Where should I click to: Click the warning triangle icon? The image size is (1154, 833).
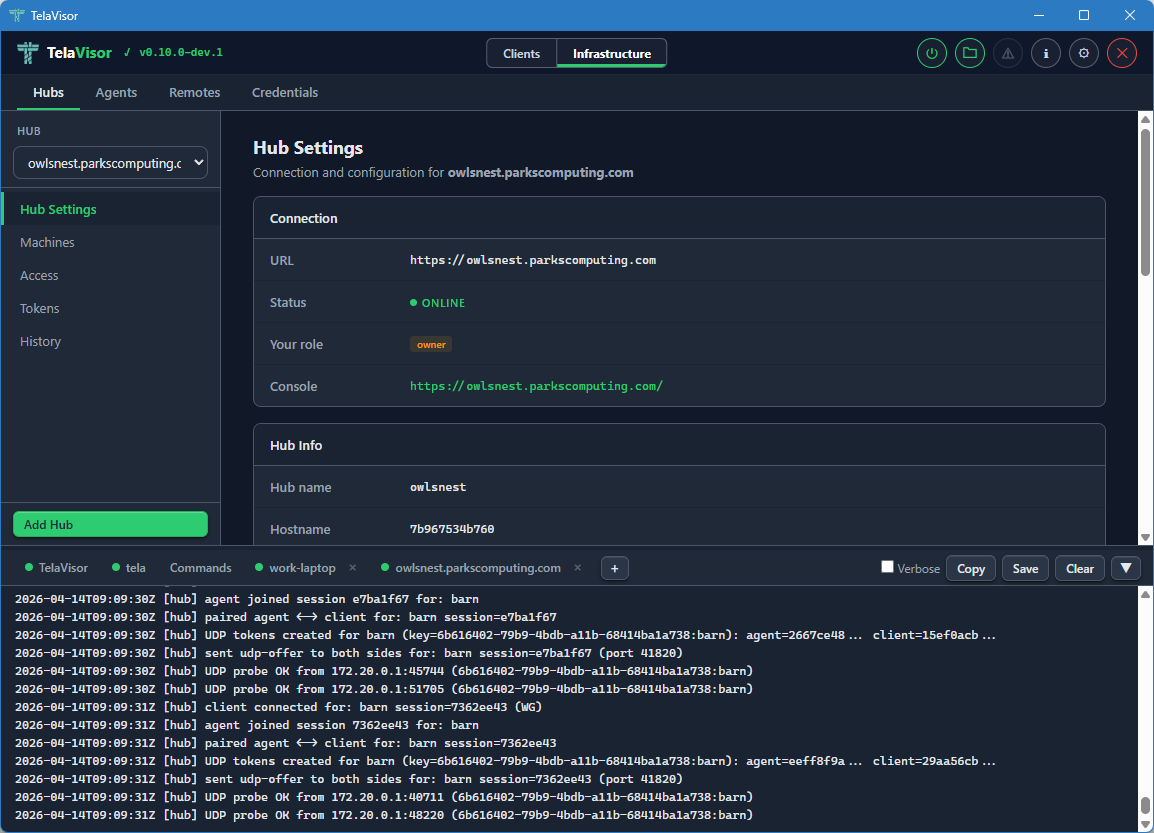click(1008, 54)
